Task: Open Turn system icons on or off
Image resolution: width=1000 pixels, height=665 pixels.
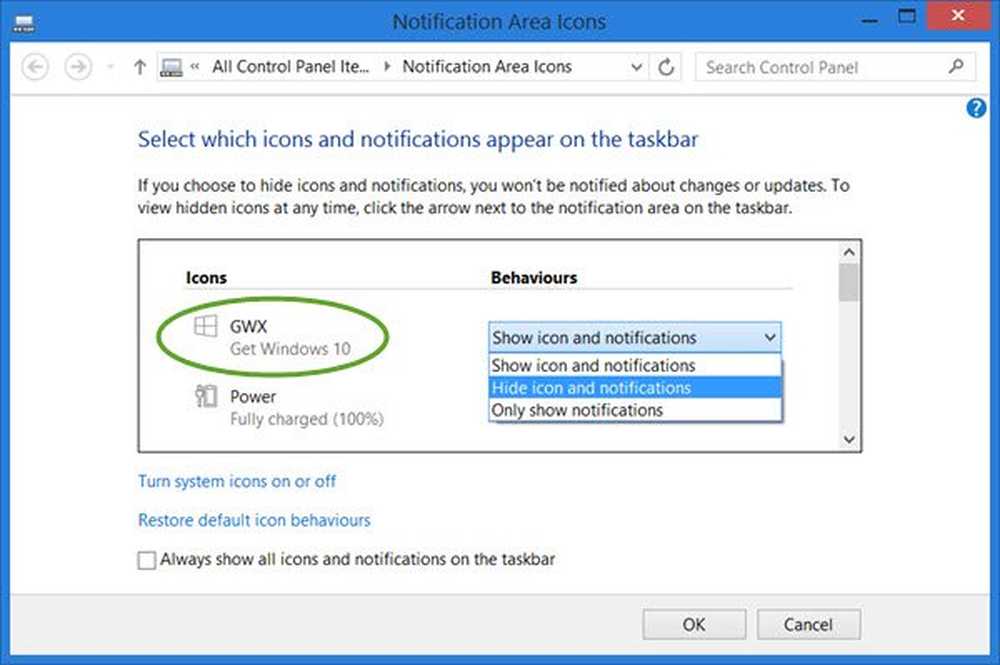Action: pos(237,481)
